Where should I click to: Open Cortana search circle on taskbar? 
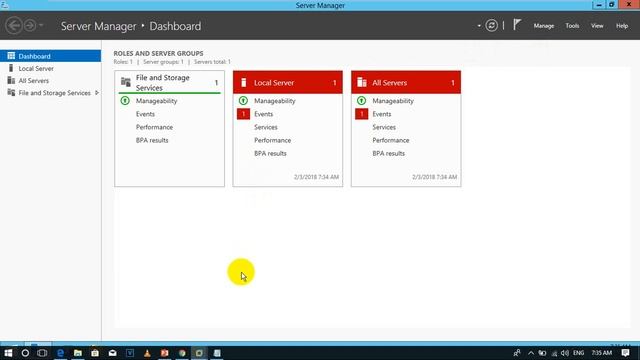(25, 353)
